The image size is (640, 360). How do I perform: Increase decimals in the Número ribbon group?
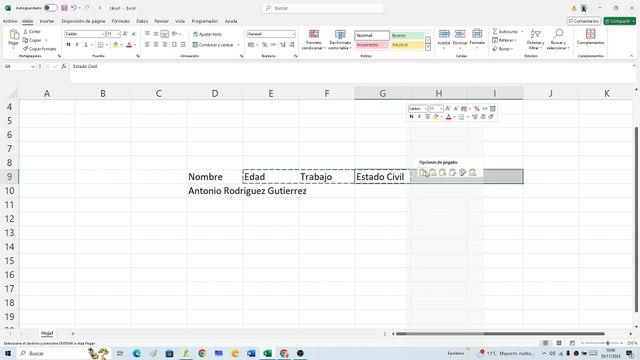click(x=283, y=44)
